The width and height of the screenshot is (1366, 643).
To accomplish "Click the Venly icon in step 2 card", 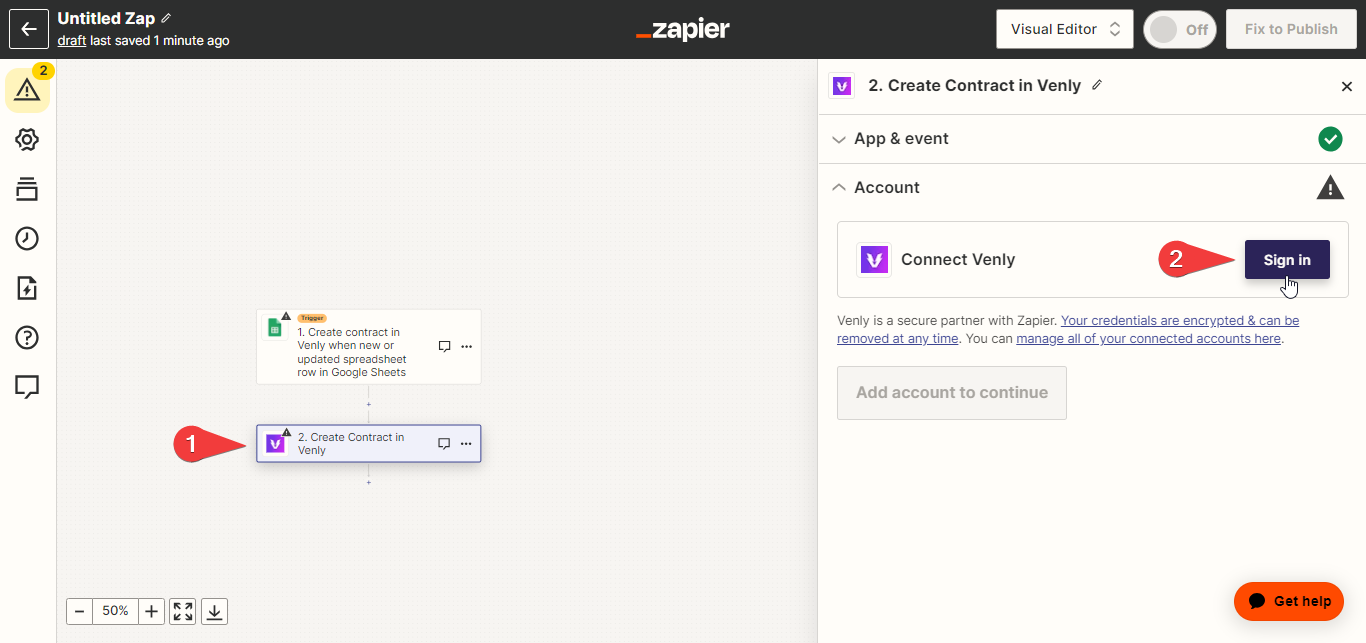I will [x=274, y=444].
